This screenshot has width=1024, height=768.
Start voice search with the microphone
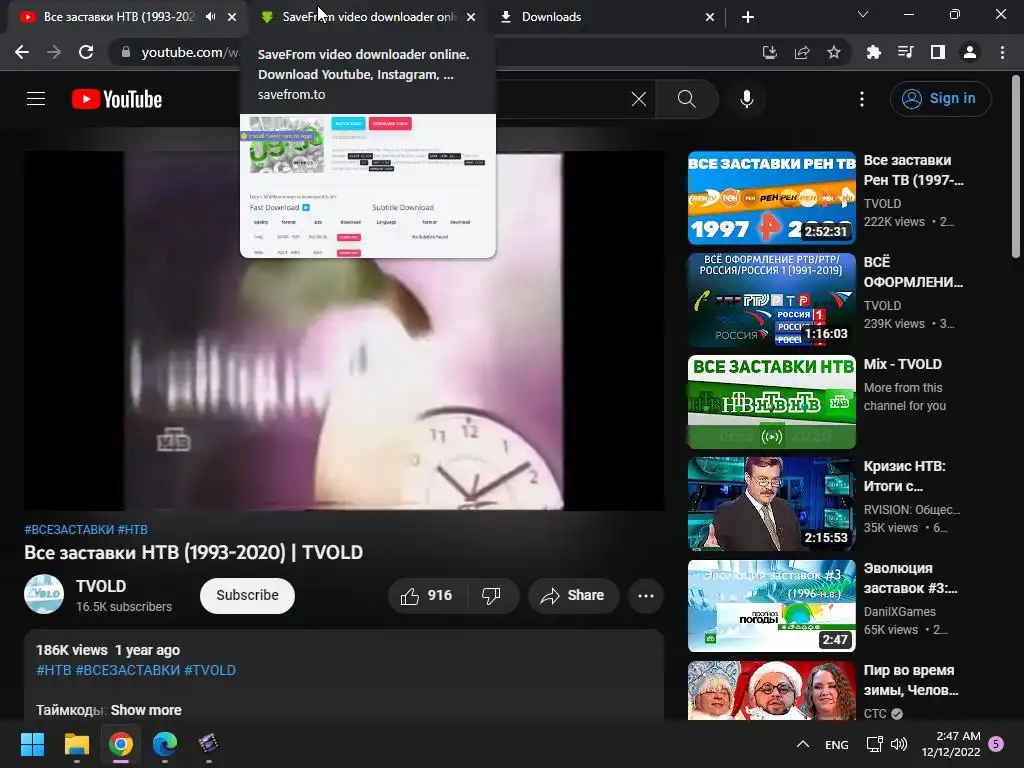746,99
